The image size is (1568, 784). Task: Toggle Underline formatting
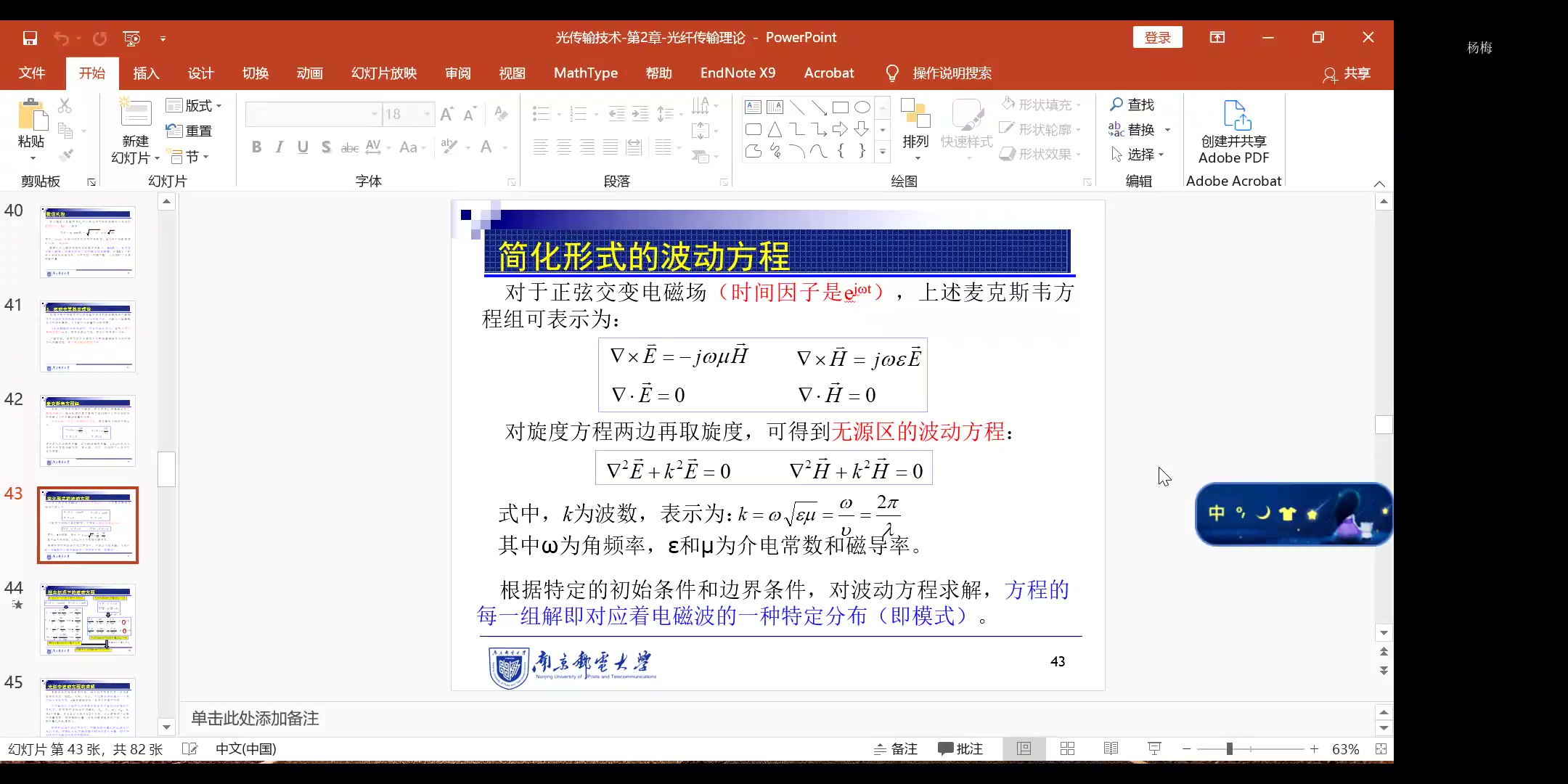303,147
